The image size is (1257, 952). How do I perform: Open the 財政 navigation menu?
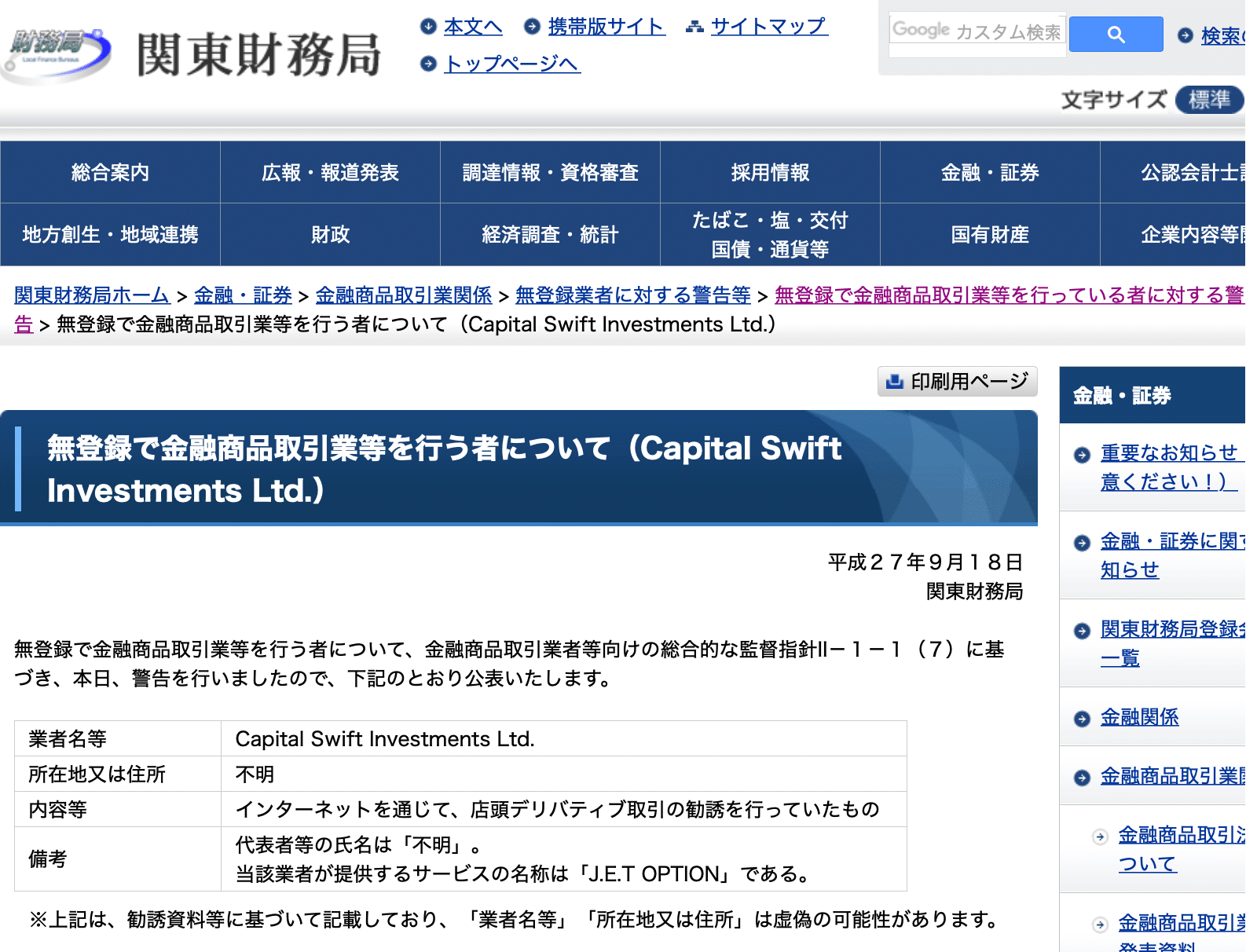click(330, 234)
